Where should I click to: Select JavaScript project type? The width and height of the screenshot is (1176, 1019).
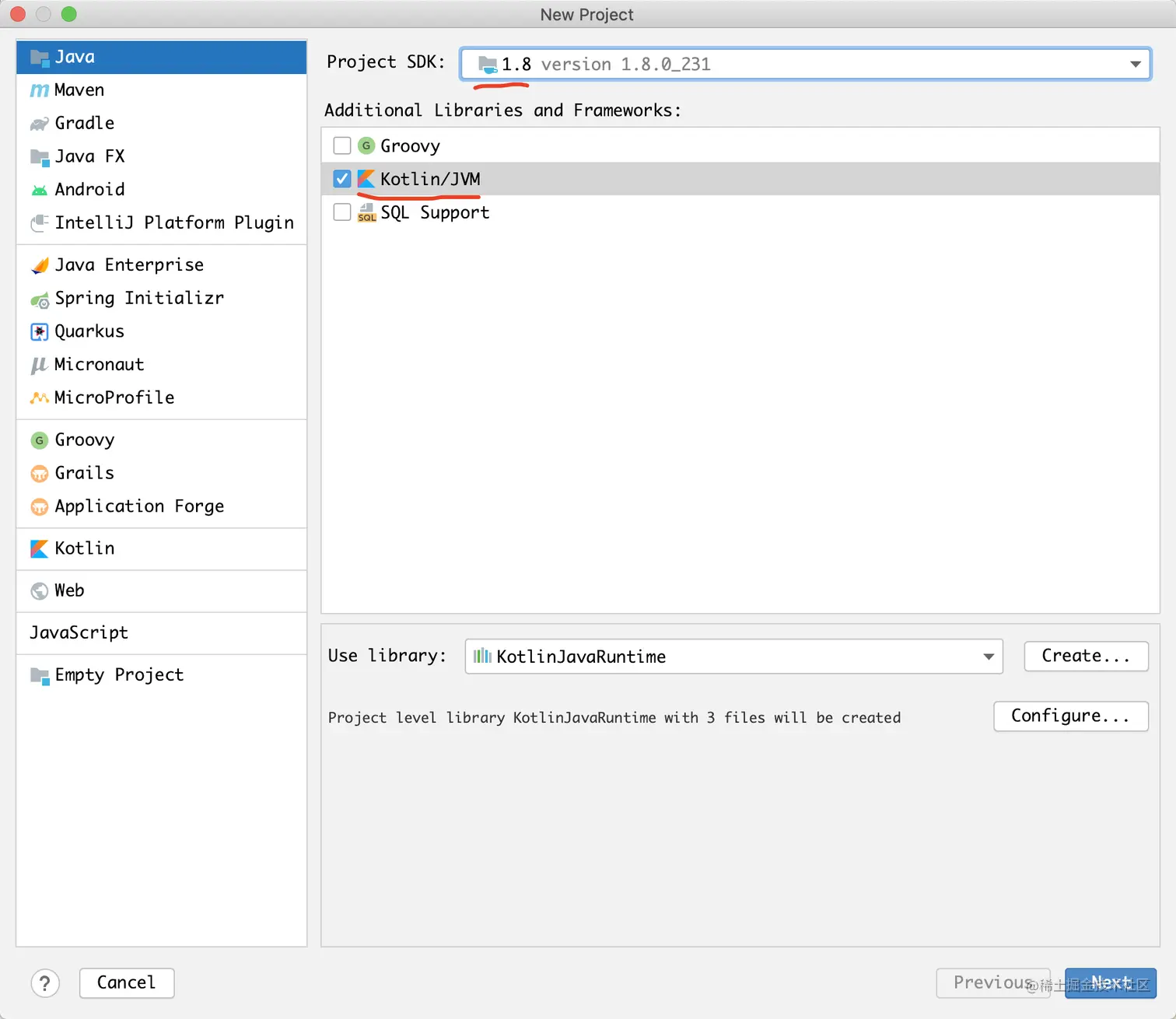coord(79,633)
